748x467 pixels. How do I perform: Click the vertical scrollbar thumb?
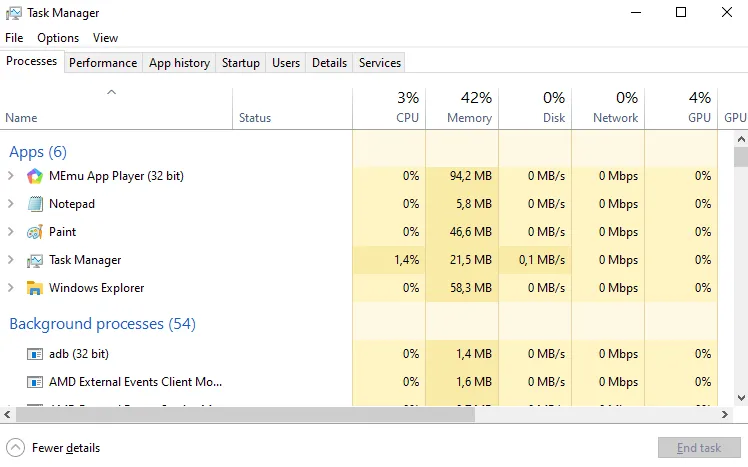click(x=741, y=157)
